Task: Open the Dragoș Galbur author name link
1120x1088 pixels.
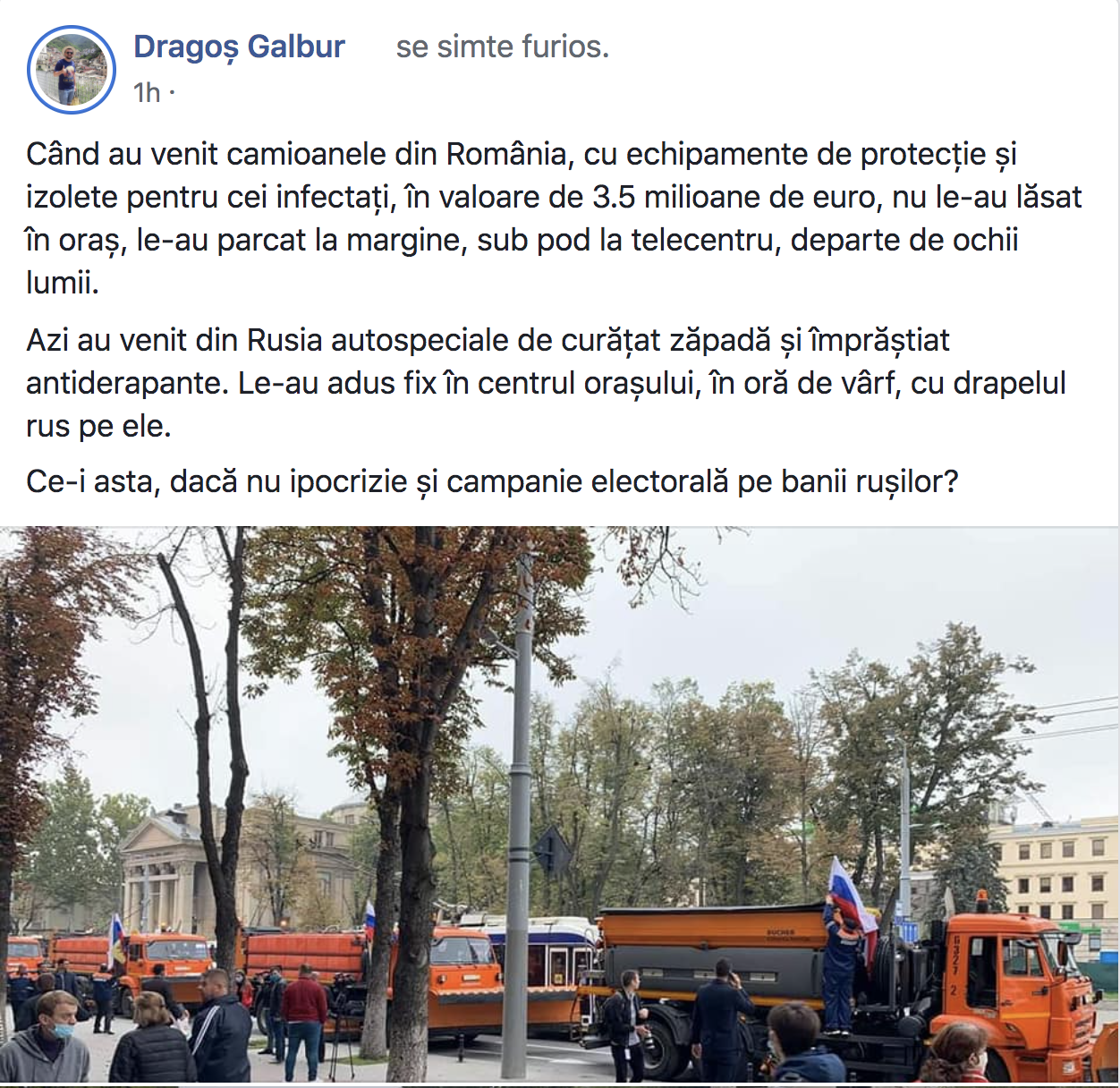Action: coord(239,47)
